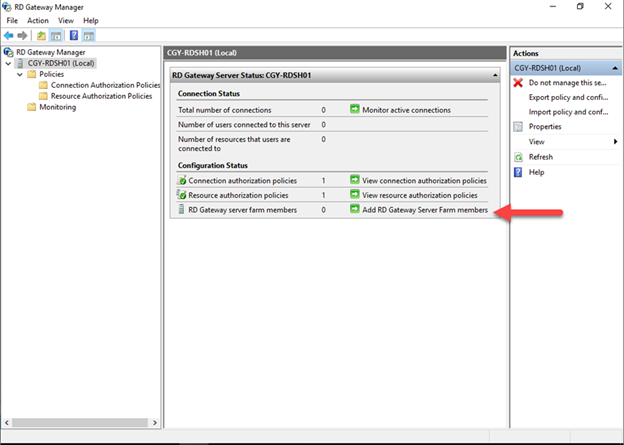Click the RD Gateway Manager root icon
This screenshot has height=445, width=624.
click(x=8, y=52)
